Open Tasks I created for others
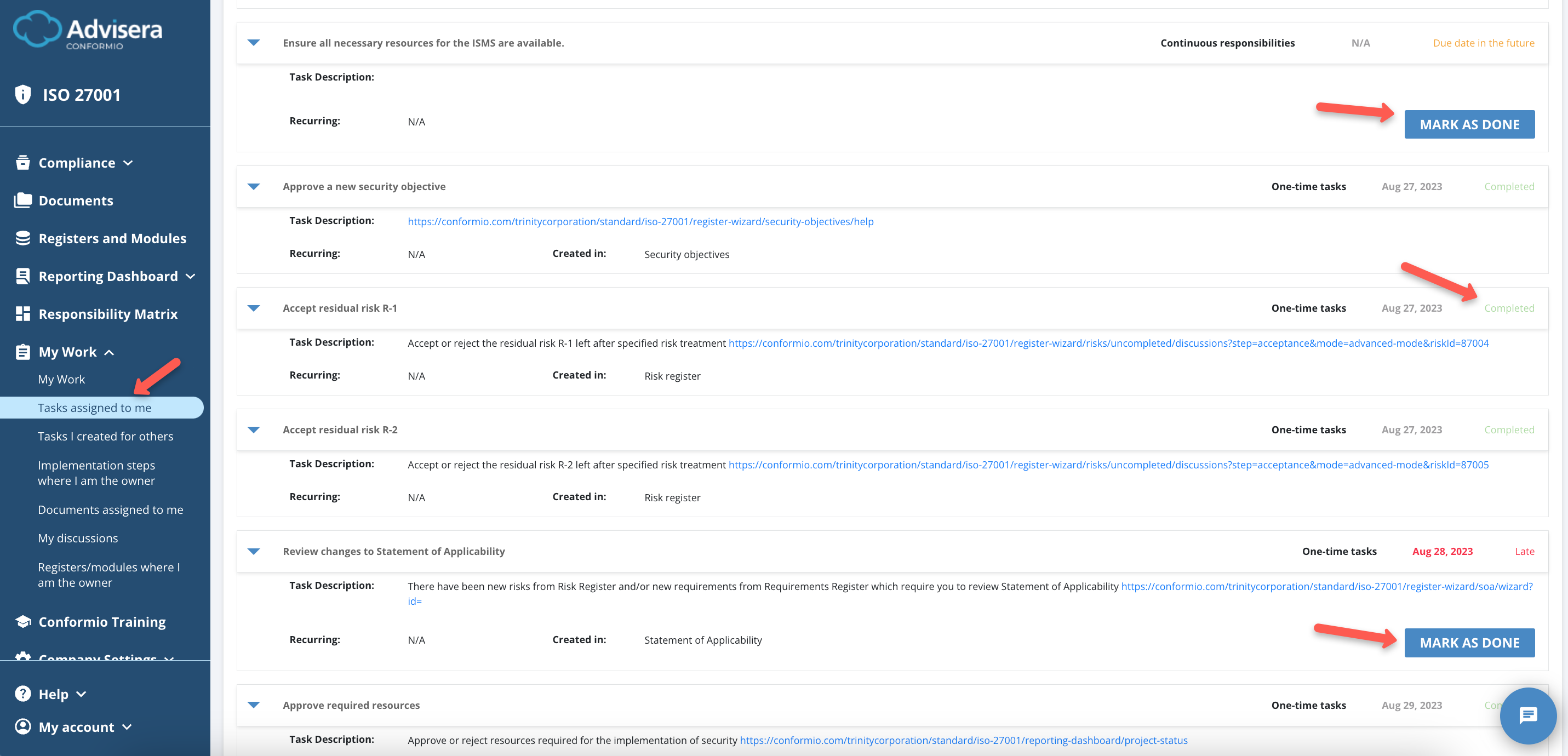 point(105,436)
